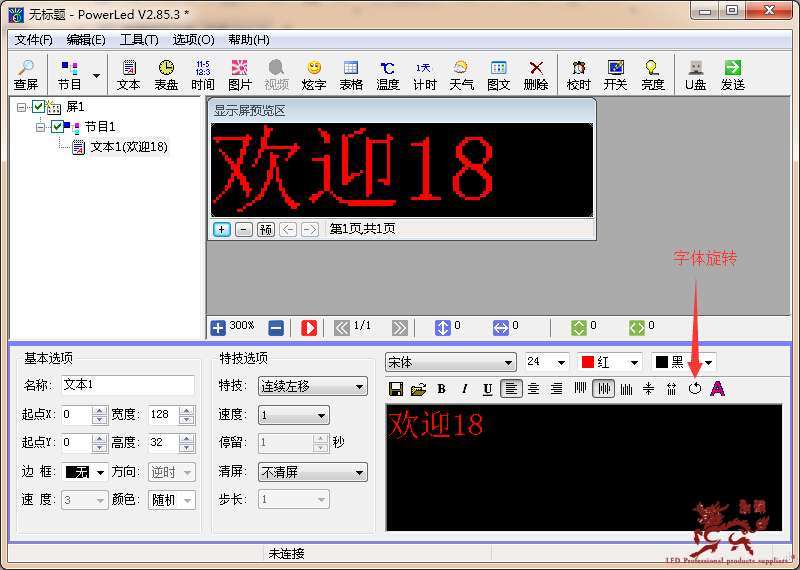Open the 开关 power switch settings
This screenshot has height=570, width=800.
615,75
